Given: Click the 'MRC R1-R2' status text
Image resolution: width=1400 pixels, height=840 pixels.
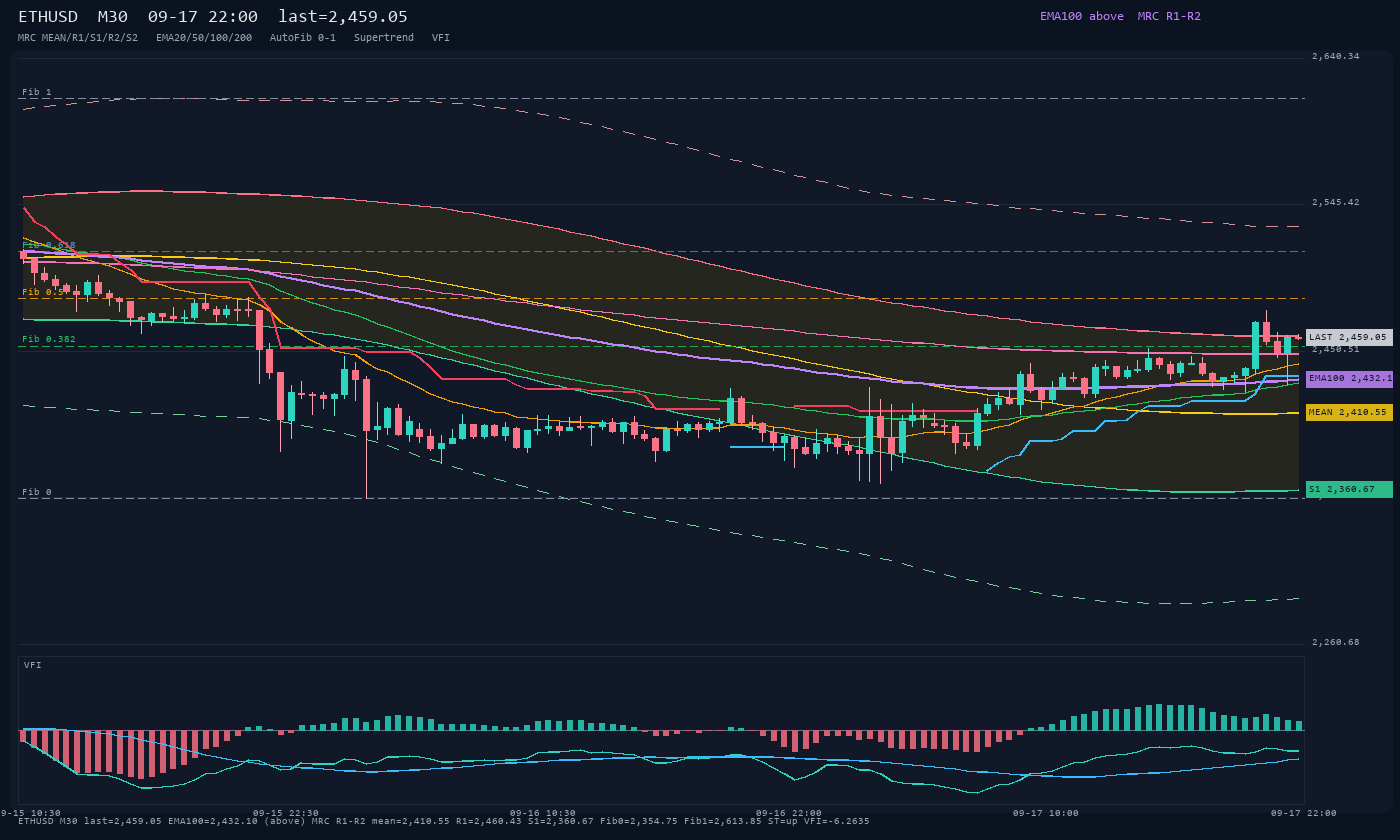Looking at the screenshot, I should tap(1169, 16).
